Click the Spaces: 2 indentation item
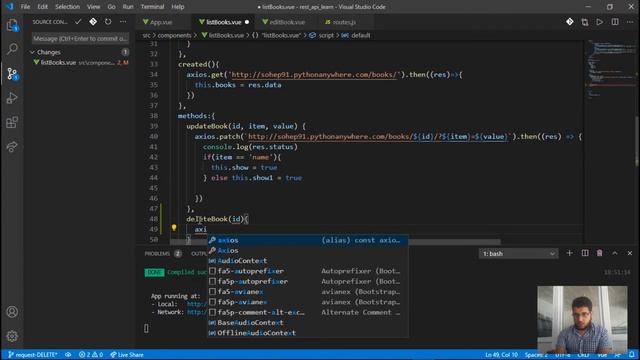The height and width of the screenshot is (360, 640). (536, 355)
